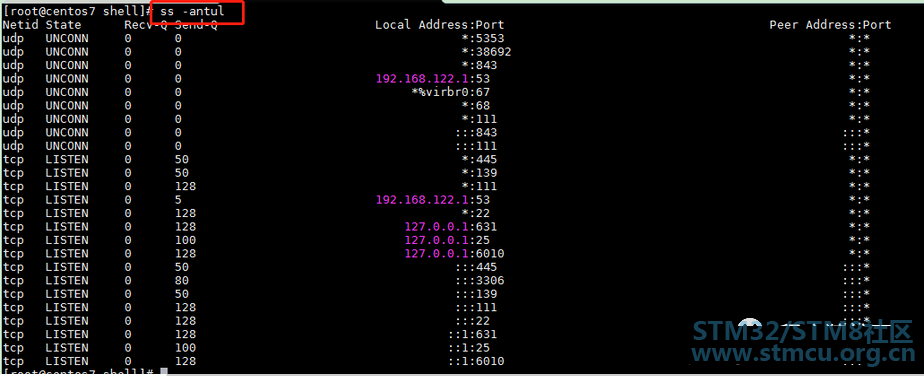Click '192.168.122.1:53' in the udp row
Screen dimensions: 924x376
tap(433, 78)
